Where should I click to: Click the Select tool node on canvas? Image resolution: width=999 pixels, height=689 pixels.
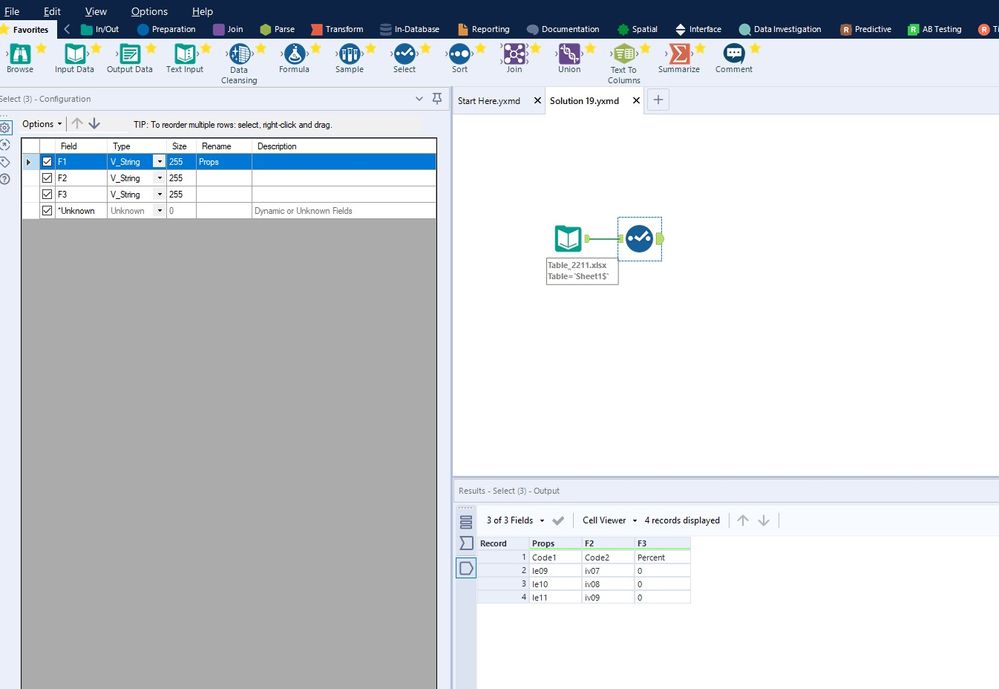639,239
